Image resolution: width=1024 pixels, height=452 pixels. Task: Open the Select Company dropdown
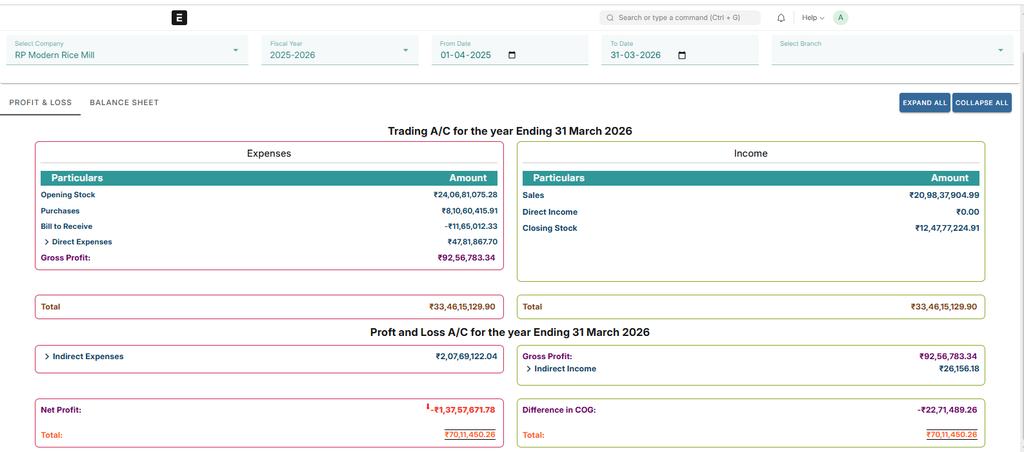point(236,50)
